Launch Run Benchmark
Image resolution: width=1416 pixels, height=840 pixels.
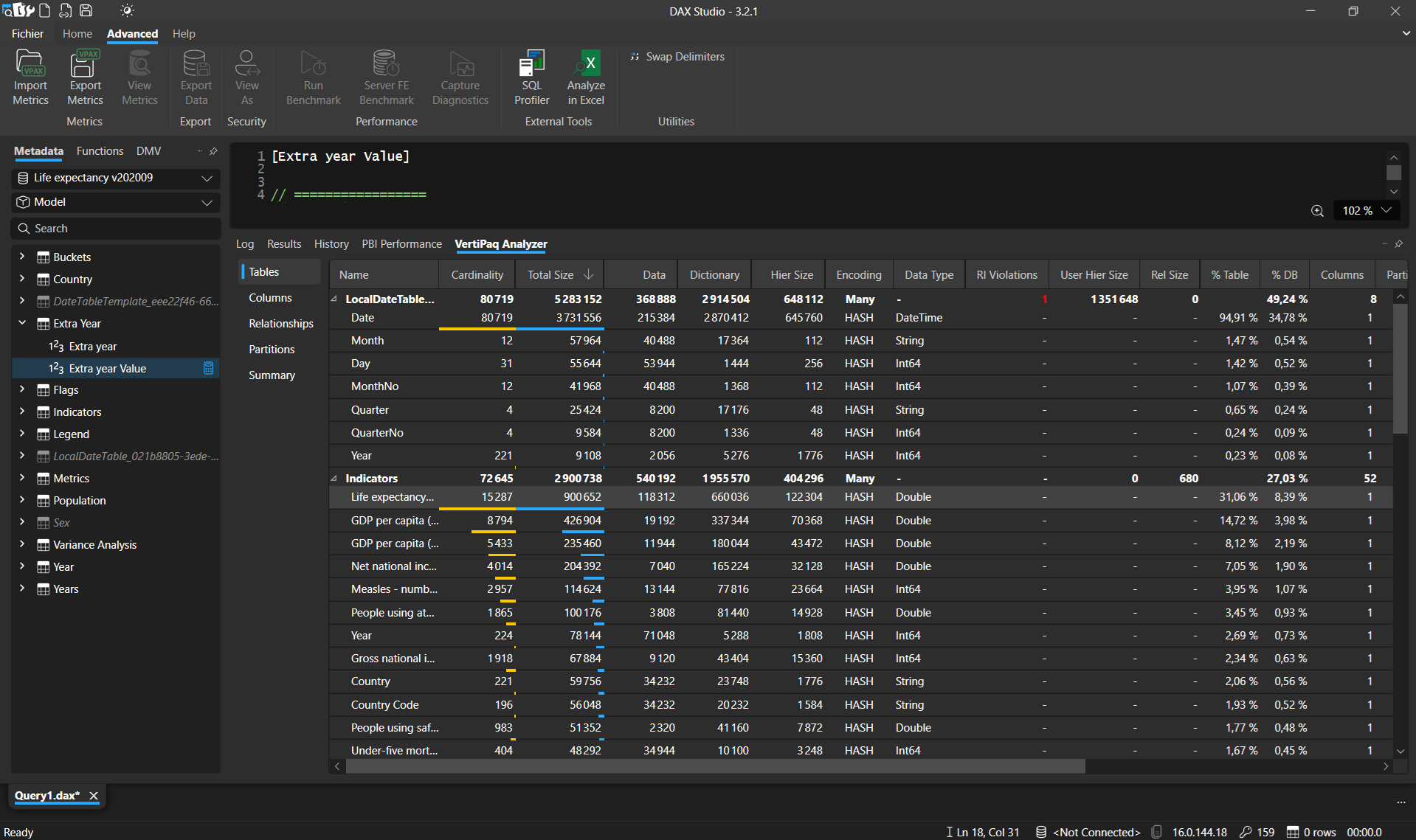click(314, 77)
